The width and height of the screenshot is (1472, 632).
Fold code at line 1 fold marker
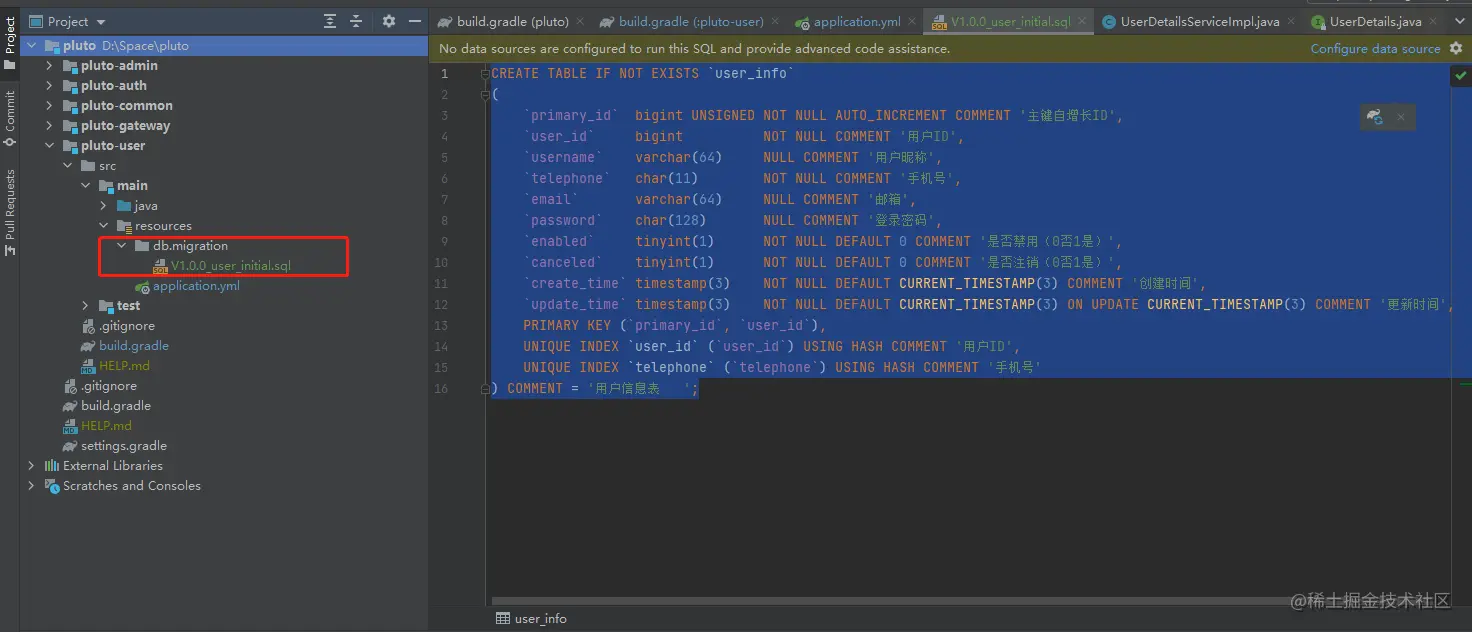pos(485,73)
